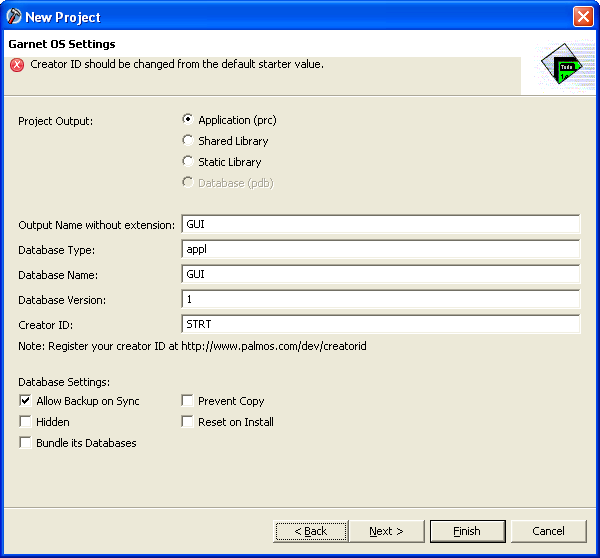Click the Database Settings label
Screen dimensions: 600x558
(x=64, y=382)
